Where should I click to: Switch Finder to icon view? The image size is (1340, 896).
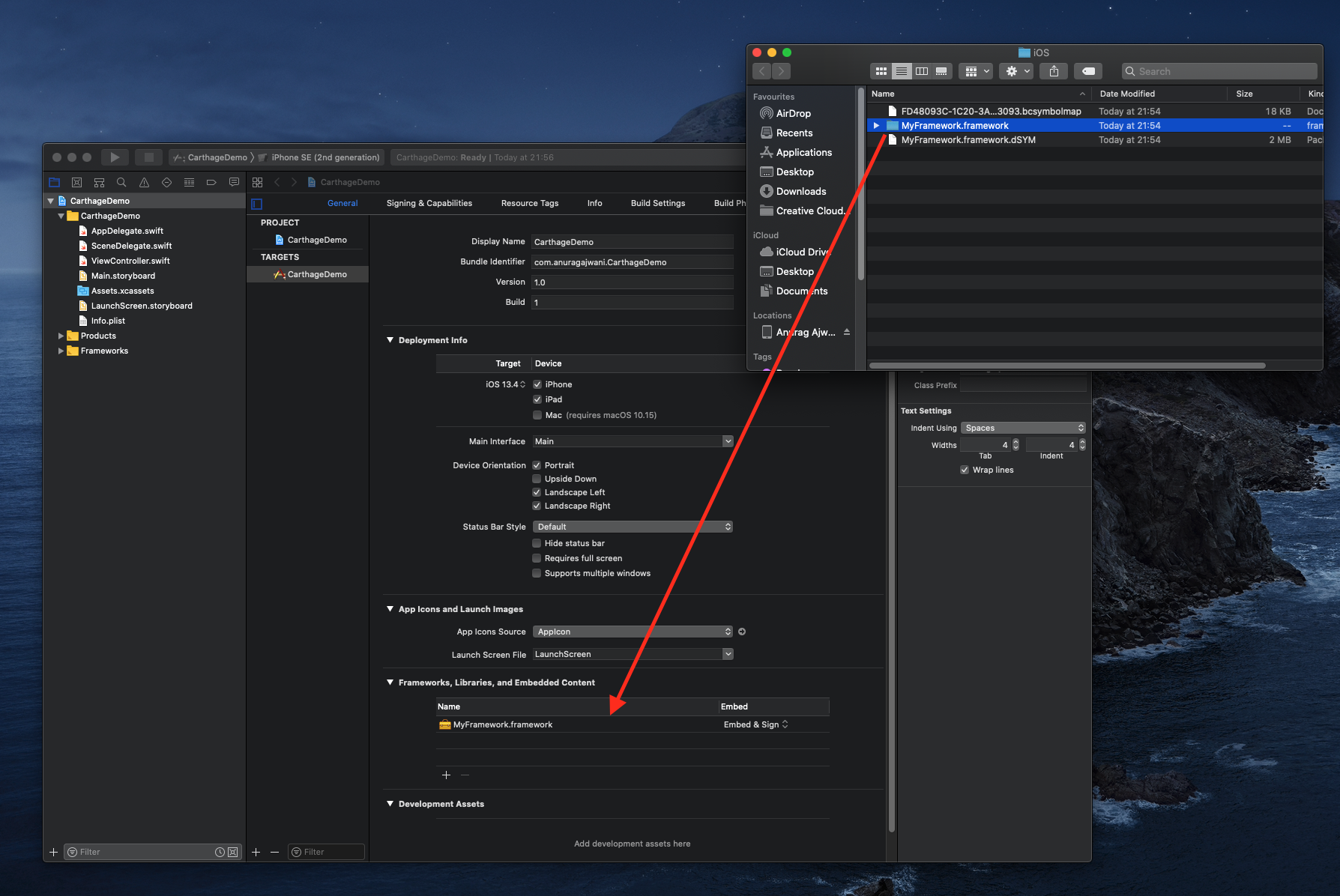(x=881, y=71)
